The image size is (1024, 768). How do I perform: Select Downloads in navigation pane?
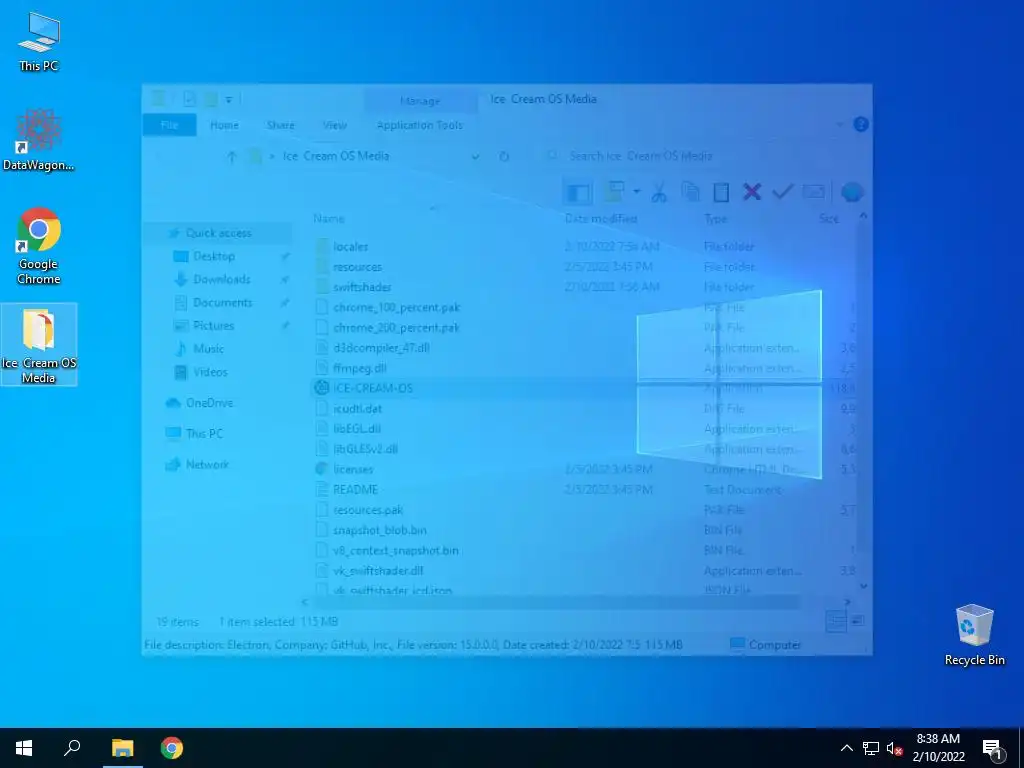tap(221, 280)
